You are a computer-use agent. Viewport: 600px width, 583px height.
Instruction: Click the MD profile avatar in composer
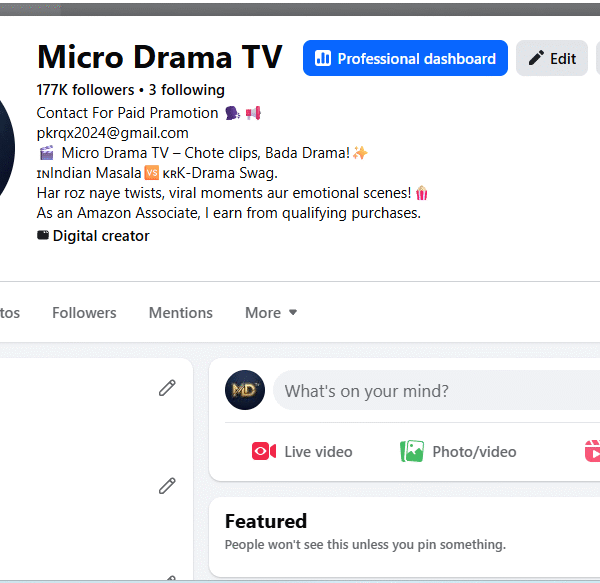(245, 390)
